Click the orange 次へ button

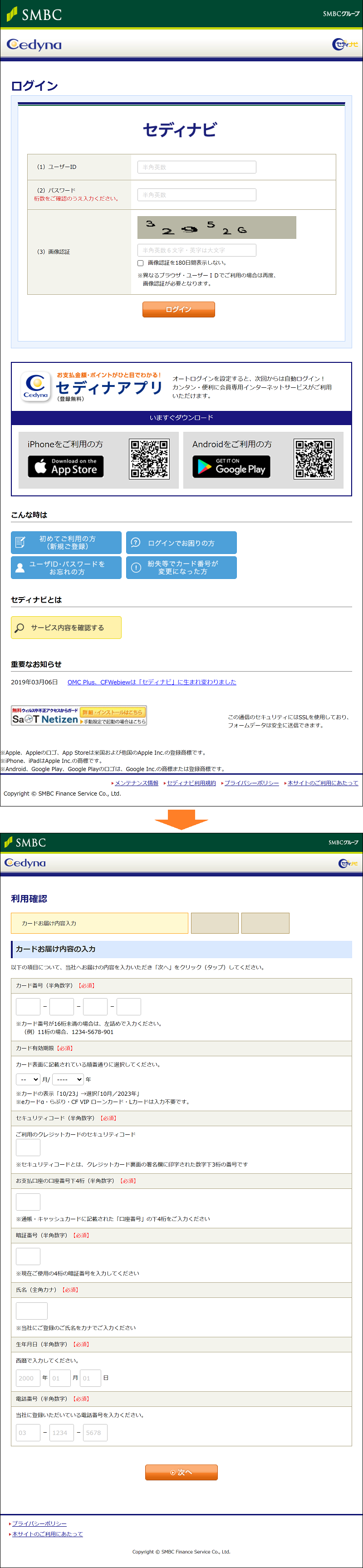pos(181,1472)
